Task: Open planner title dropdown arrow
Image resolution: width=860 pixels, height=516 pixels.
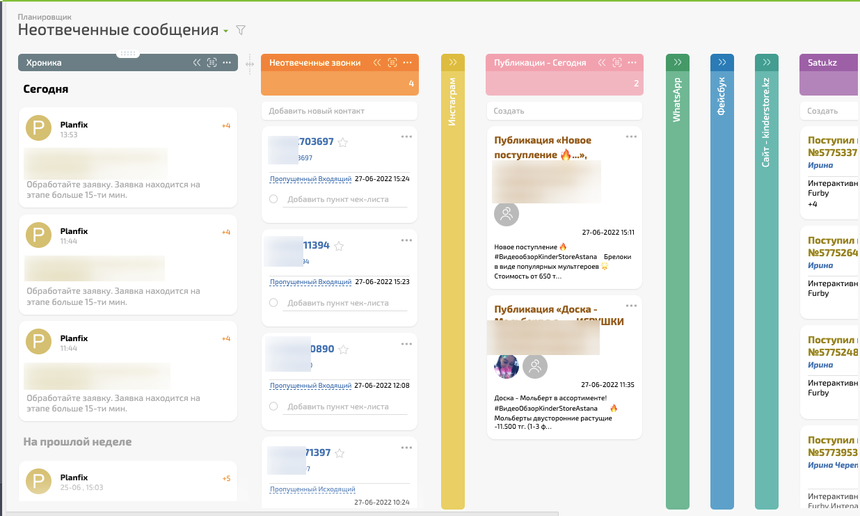Action: pos(226,32)
